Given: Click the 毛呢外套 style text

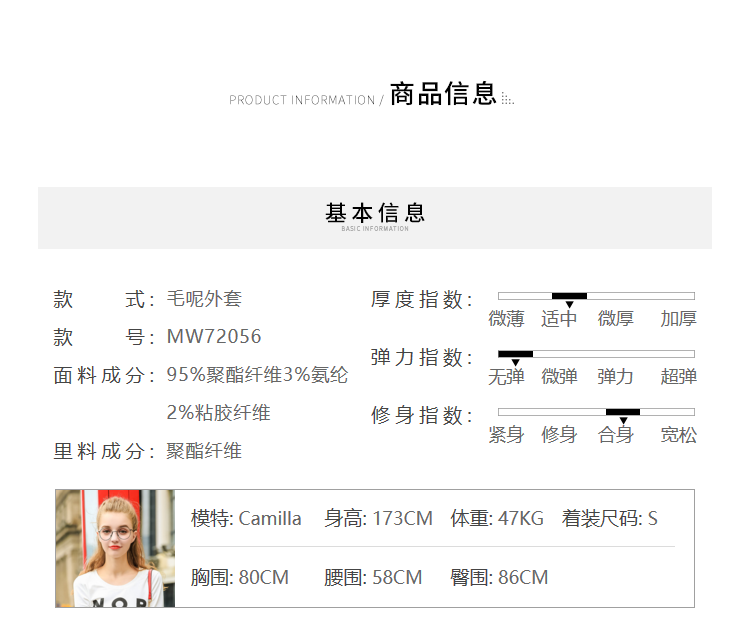Looking at the screenshot, I should tap(204, 299).
